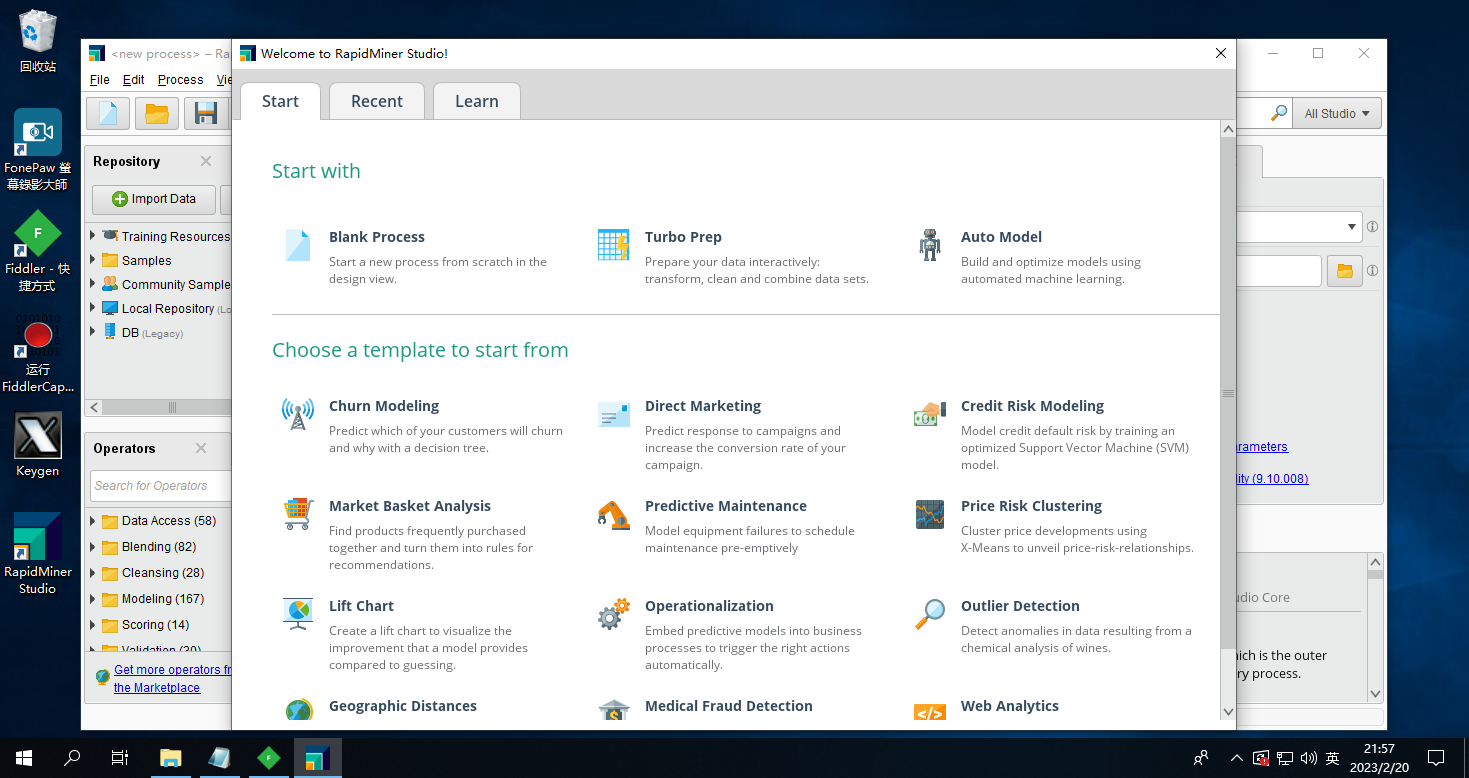Choose the Price Risk Clustering chart icon
This screenshot has width=1469, height=778.
click(930, 514)
